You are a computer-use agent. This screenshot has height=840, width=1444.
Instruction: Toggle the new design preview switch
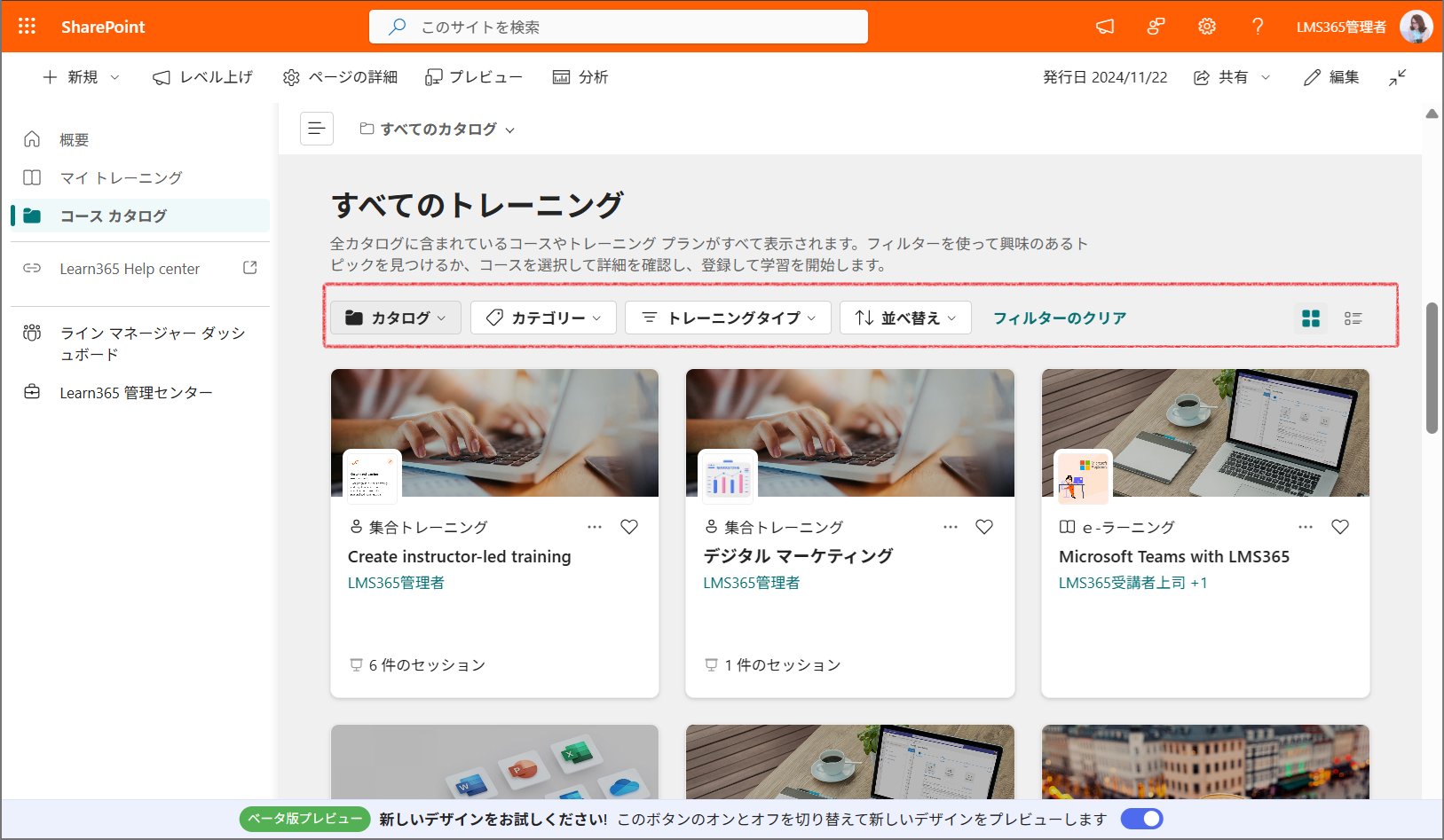coord(1141,819)
